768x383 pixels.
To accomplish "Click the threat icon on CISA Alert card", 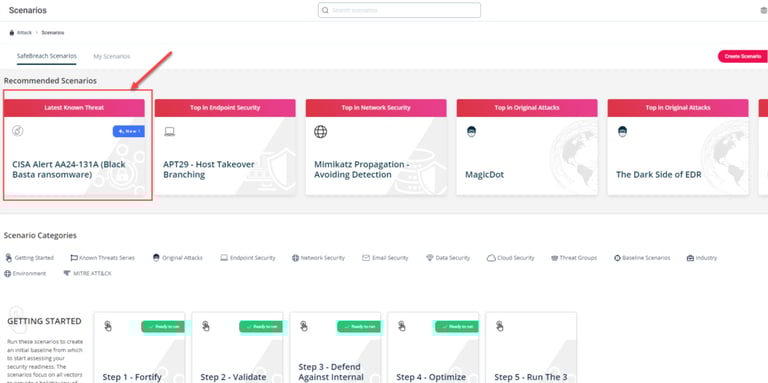I will [18, 131].
